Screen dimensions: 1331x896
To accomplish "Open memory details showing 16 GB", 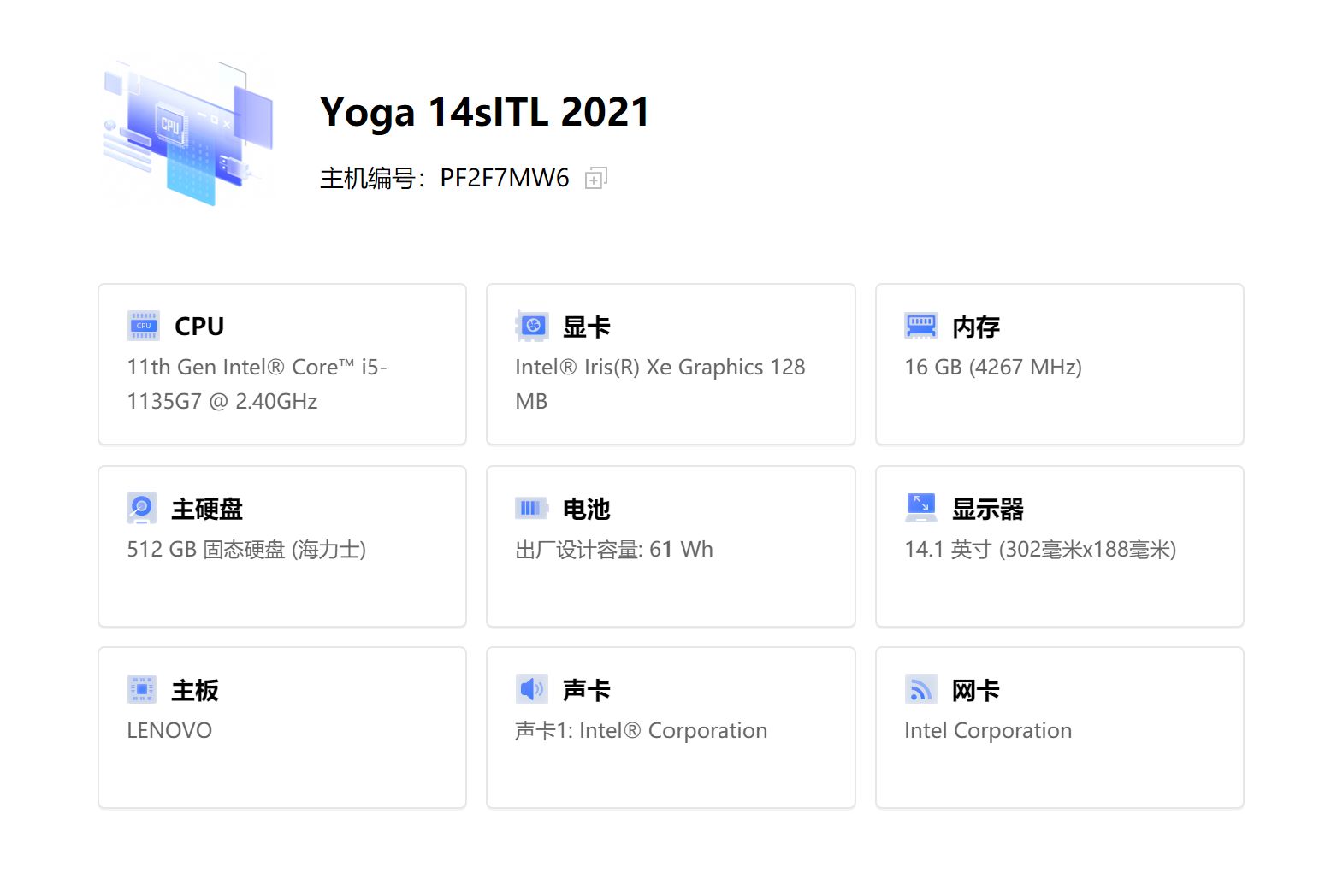I will coord(993,367).
